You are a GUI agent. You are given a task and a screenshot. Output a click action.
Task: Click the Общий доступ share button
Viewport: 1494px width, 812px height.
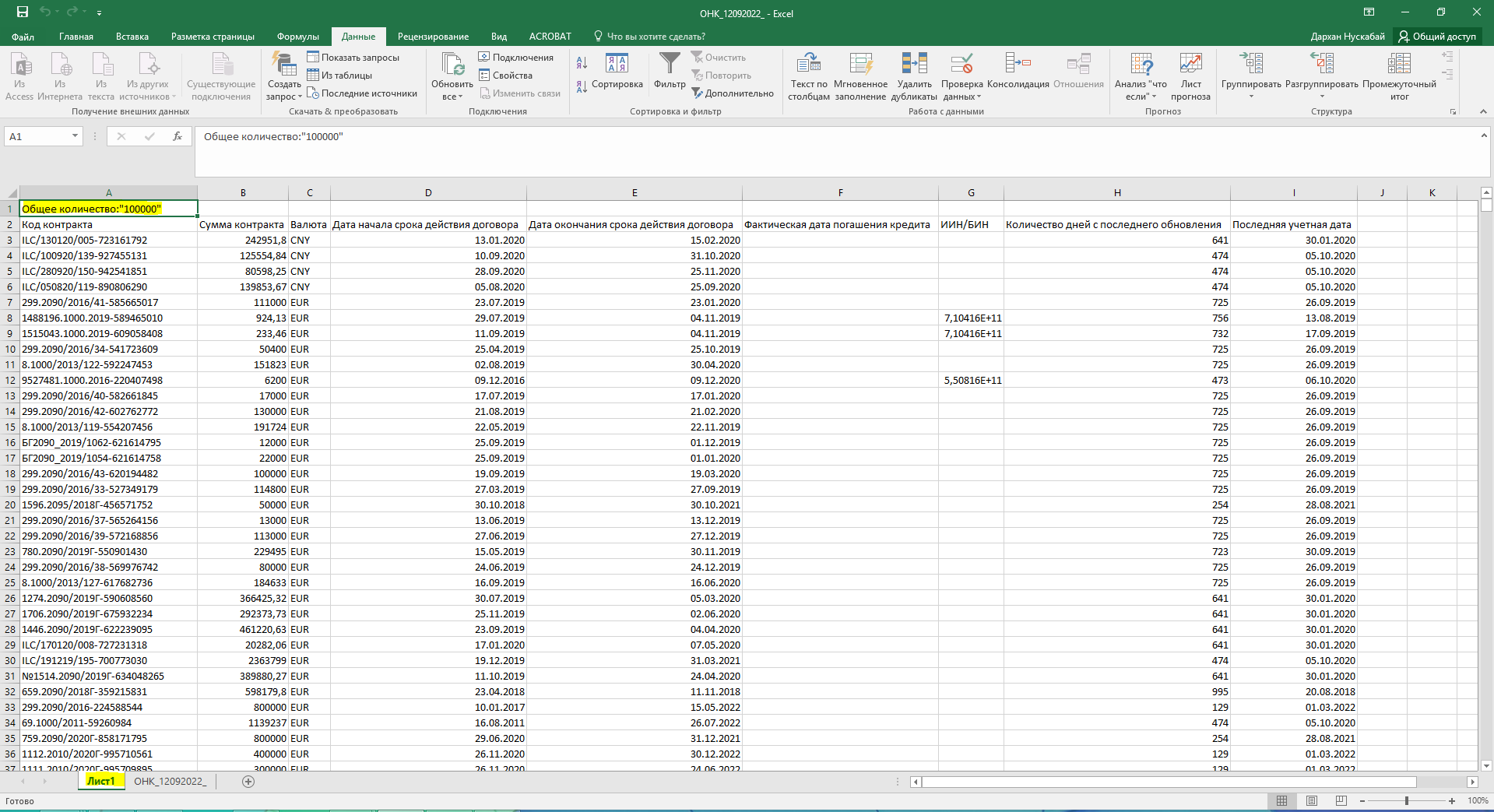click(1437, 37)
